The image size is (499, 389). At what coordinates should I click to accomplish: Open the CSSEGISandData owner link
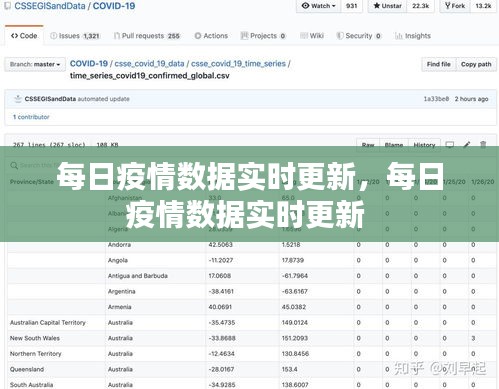coord(50,6)
